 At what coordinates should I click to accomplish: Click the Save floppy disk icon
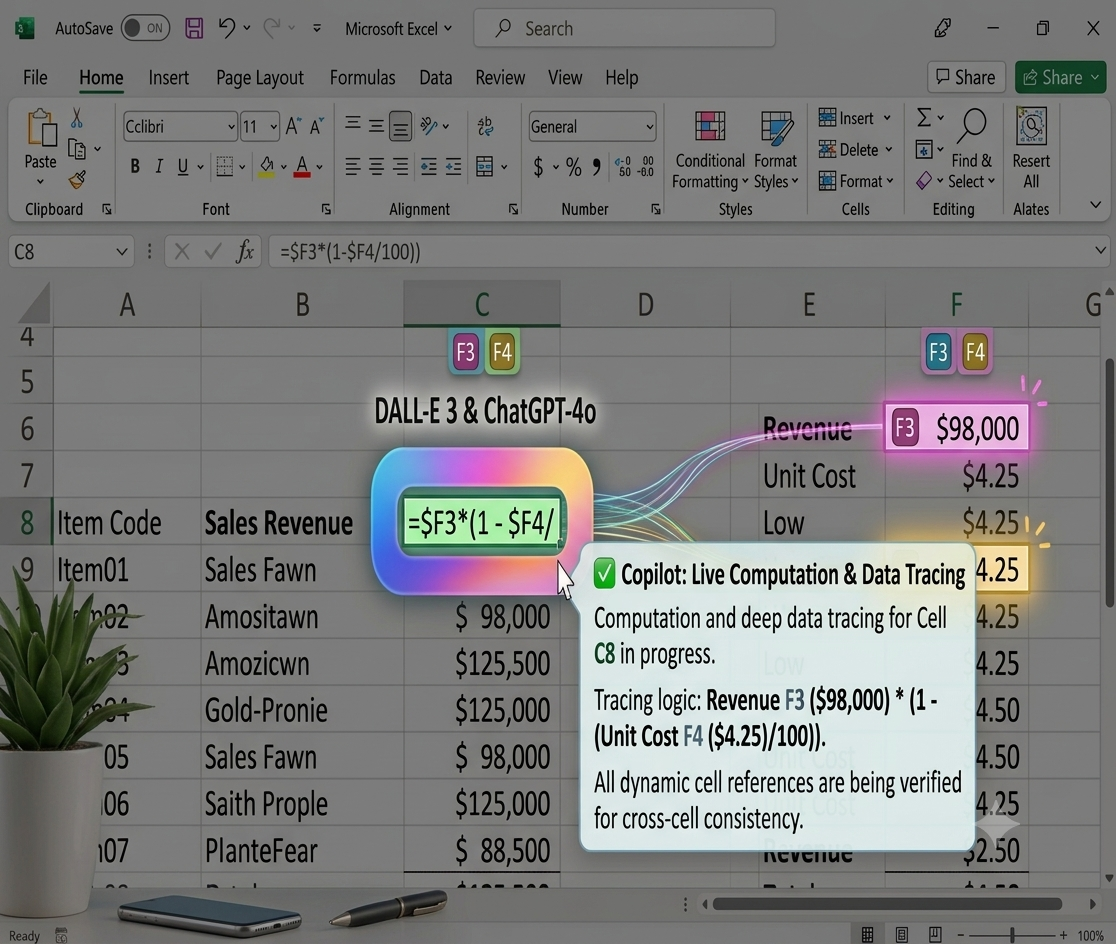(194, 28)
